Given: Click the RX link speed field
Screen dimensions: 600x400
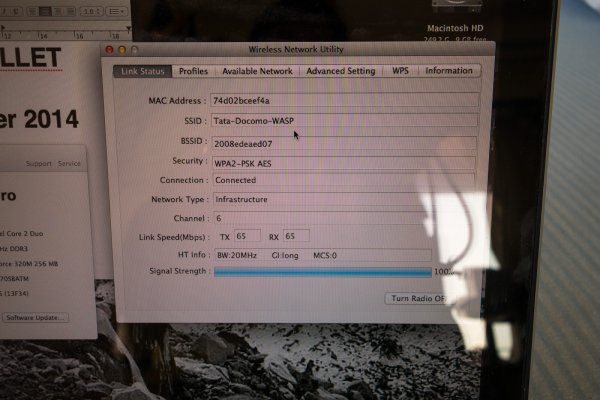Looking at the screenshot, I should 296,236.
